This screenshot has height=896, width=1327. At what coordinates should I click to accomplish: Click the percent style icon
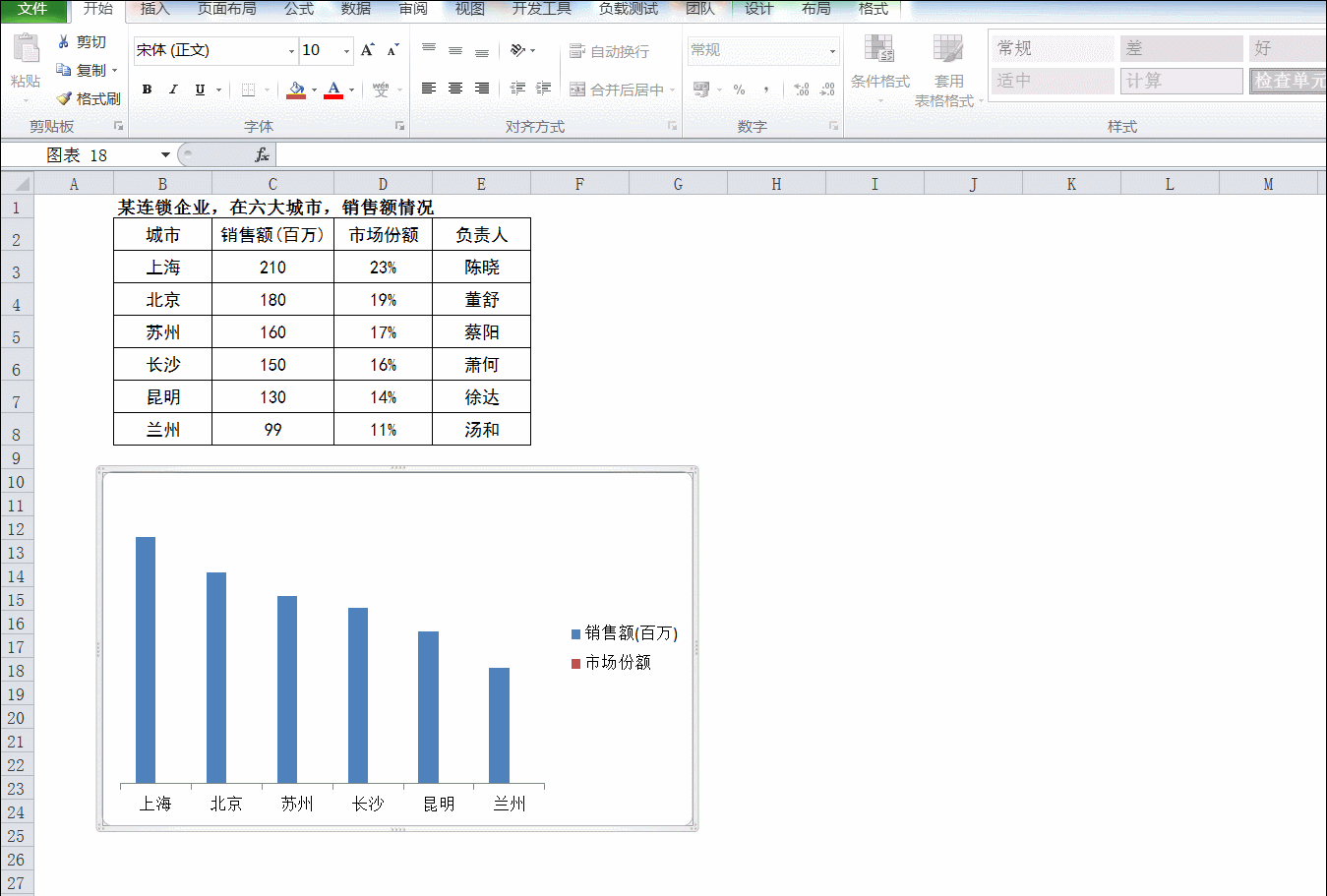click(x=739, y=90)
